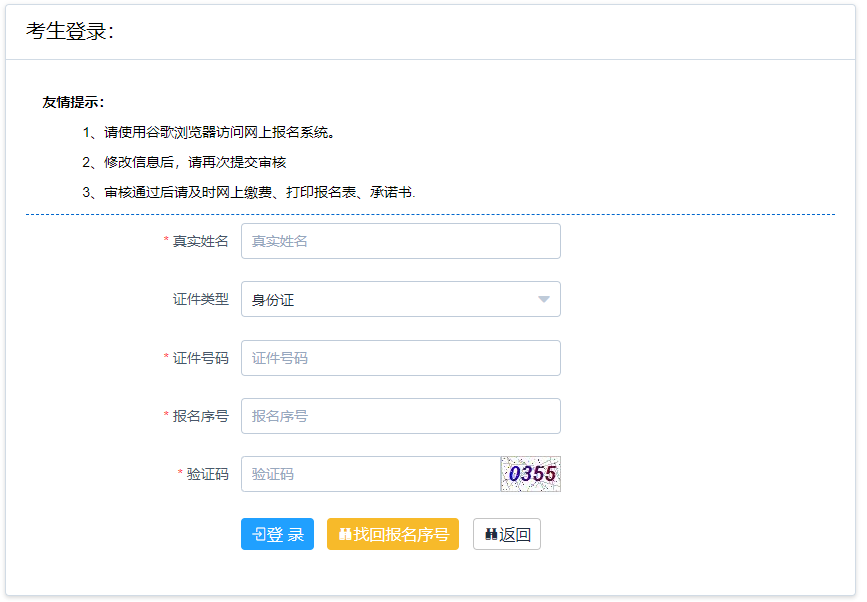Click the binoculars icon on 找回报名序号
This screenshot has height=602, width=867.
(345, 534)
